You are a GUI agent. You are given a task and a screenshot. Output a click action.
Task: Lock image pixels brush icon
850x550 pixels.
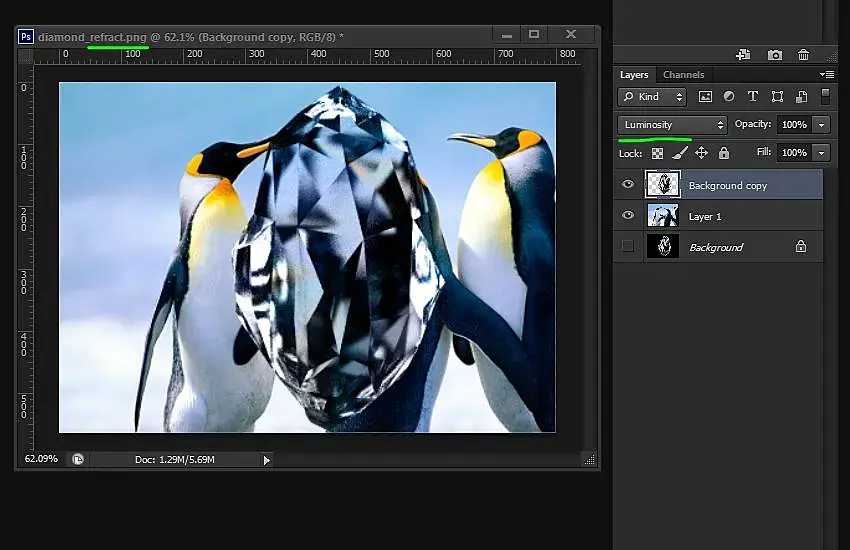[x=679, y=153]
